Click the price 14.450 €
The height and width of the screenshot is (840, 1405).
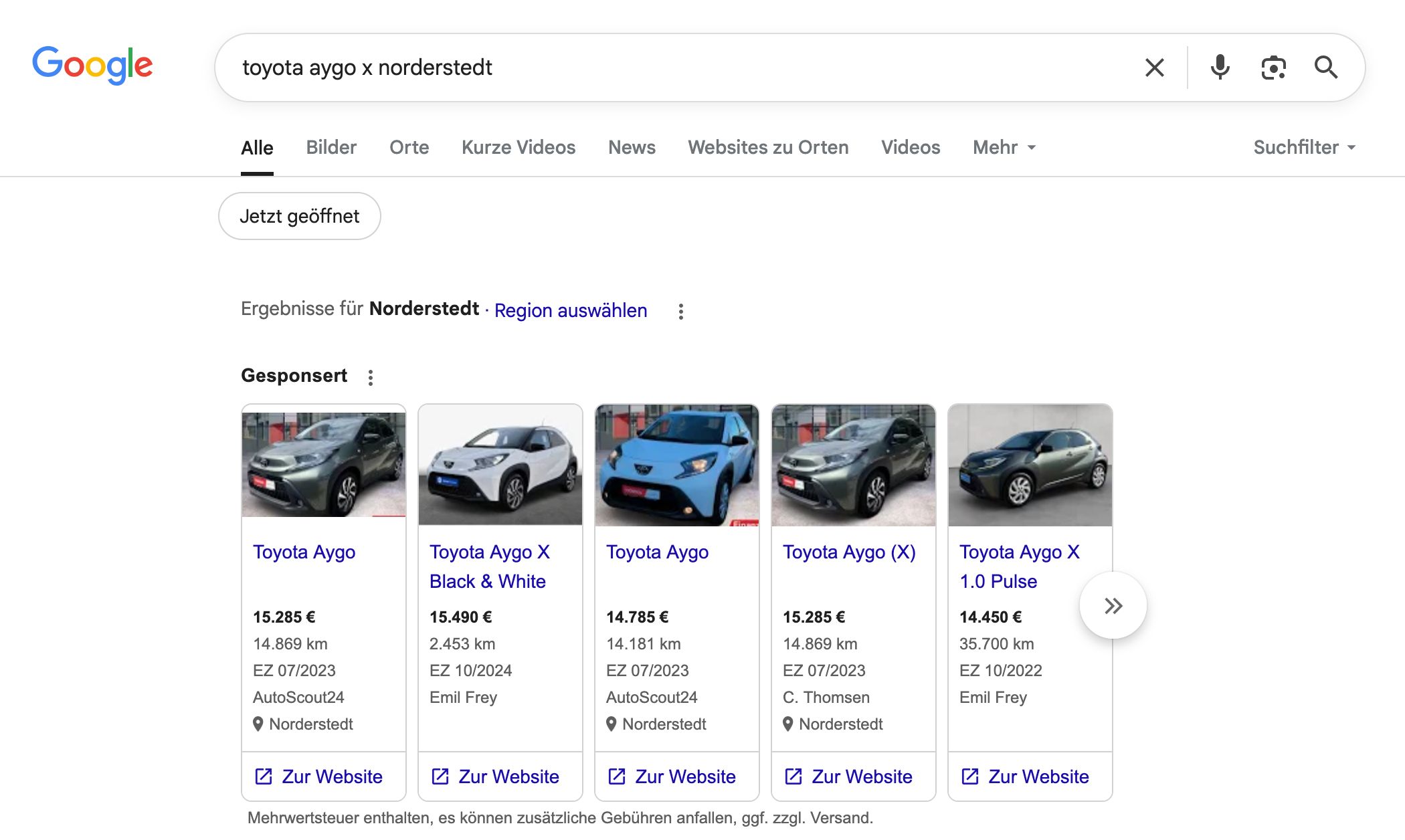991,617
